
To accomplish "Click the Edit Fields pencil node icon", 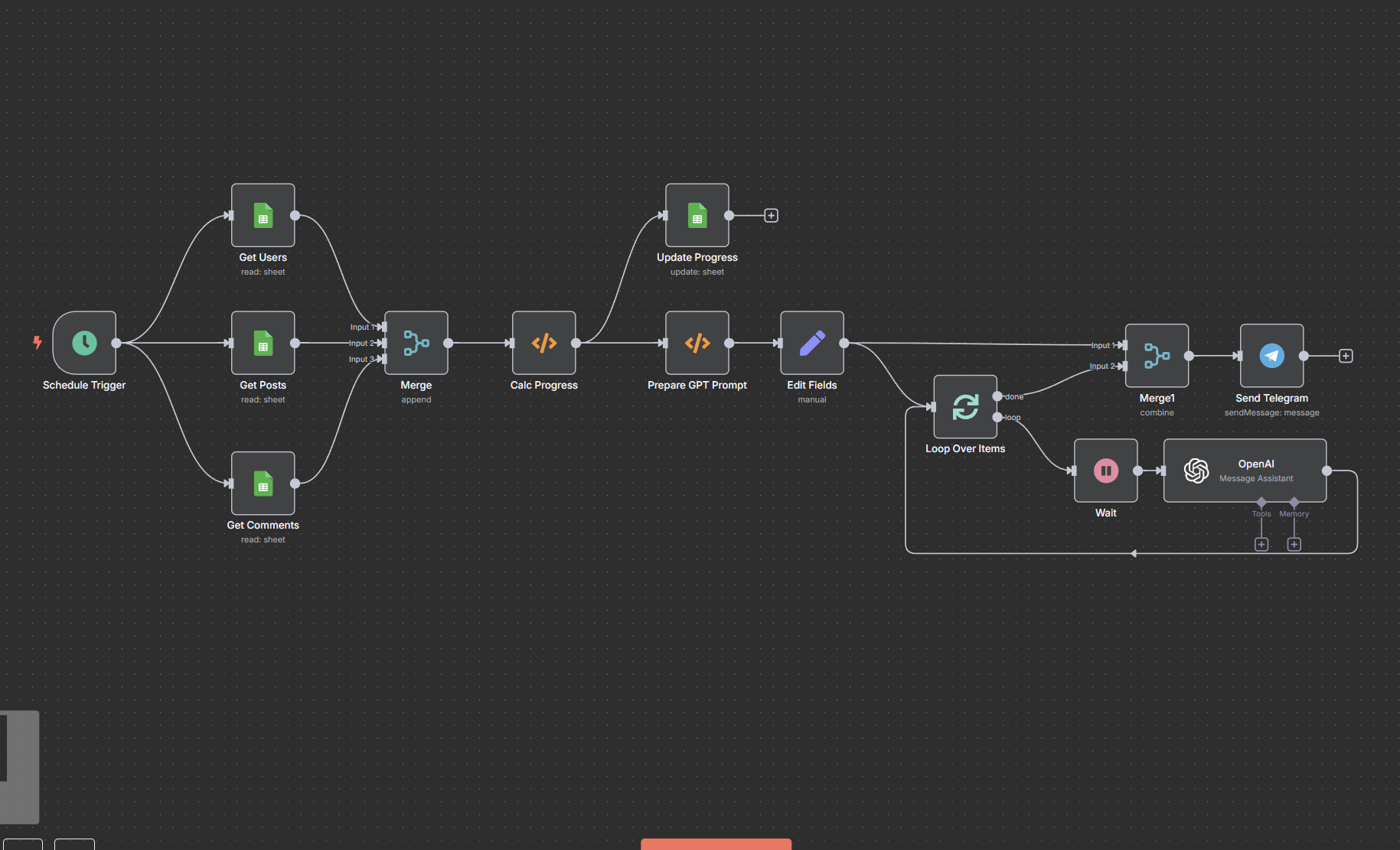I will (812, 343).
